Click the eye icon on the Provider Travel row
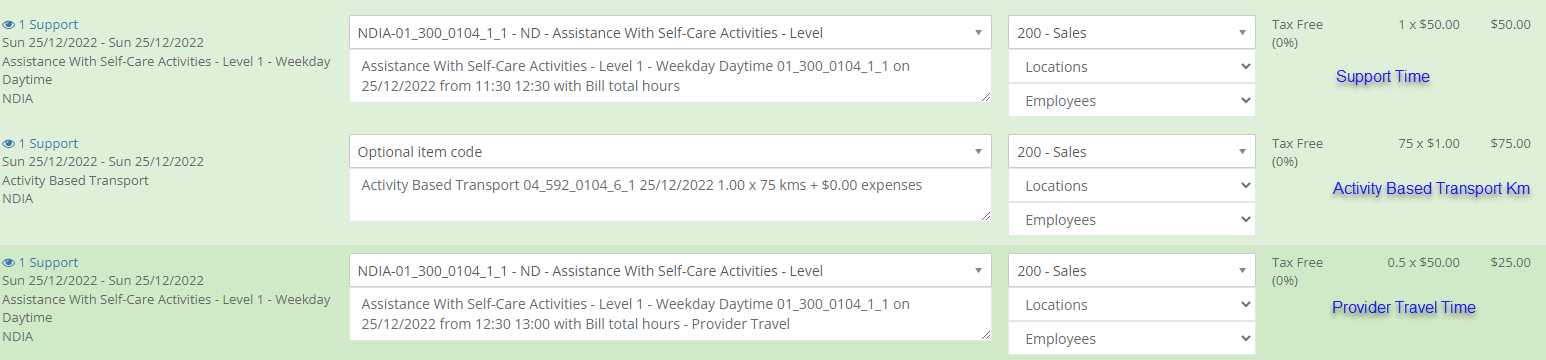1546x360 pixels. tap(9, 263)
